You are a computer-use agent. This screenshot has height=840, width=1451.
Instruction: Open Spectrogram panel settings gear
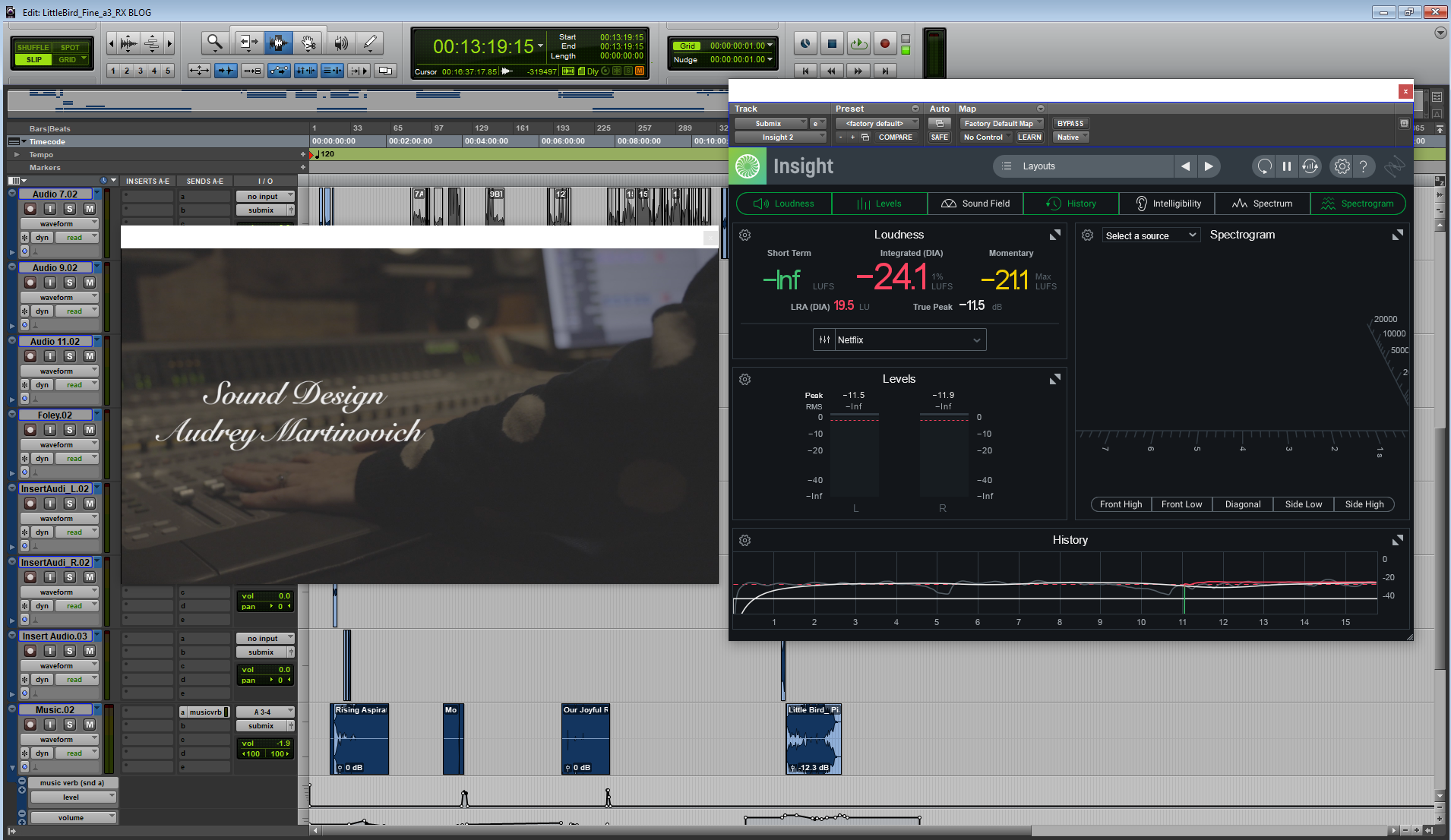tap(1088, 235)
